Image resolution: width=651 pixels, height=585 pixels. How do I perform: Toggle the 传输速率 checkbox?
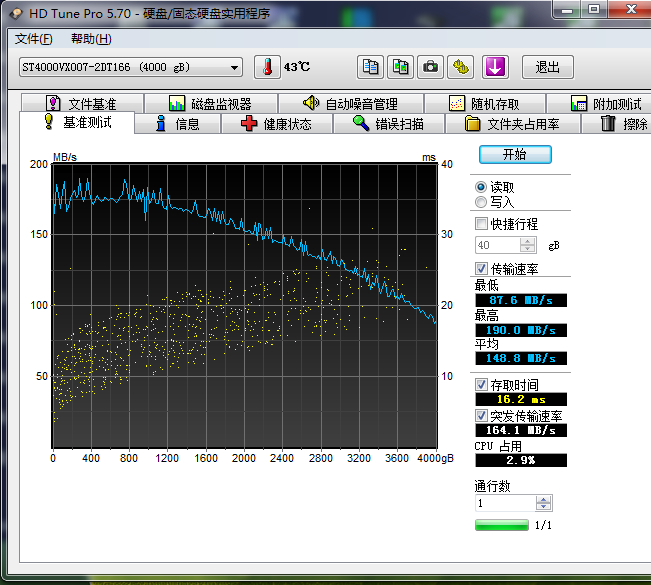coord(481,269)
